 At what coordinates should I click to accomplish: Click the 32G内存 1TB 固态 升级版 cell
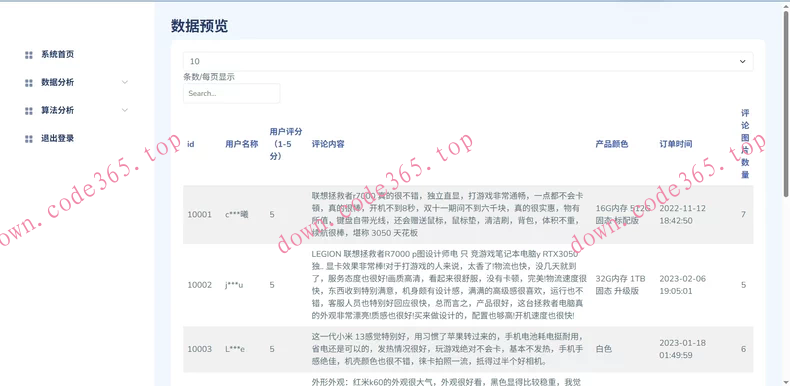point(621,285)
